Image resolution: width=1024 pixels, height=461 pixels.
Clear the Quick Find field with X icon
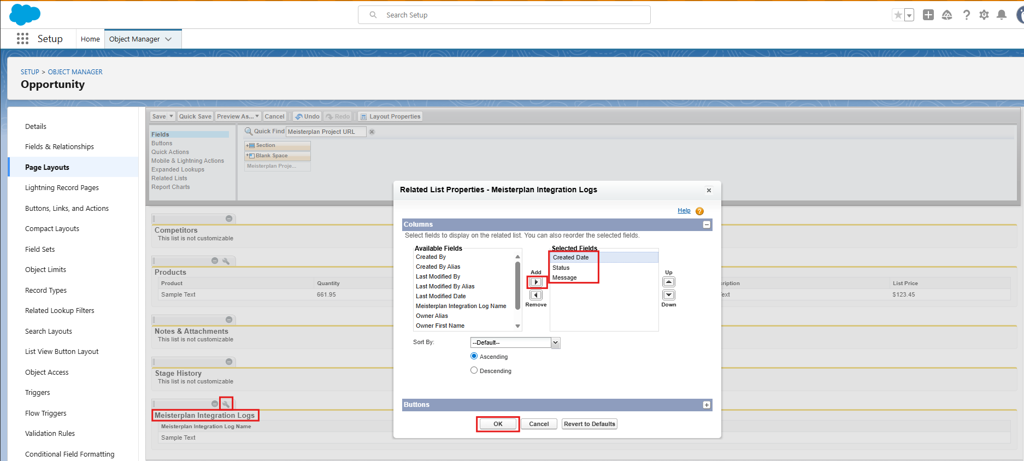(x=372, y=132)
